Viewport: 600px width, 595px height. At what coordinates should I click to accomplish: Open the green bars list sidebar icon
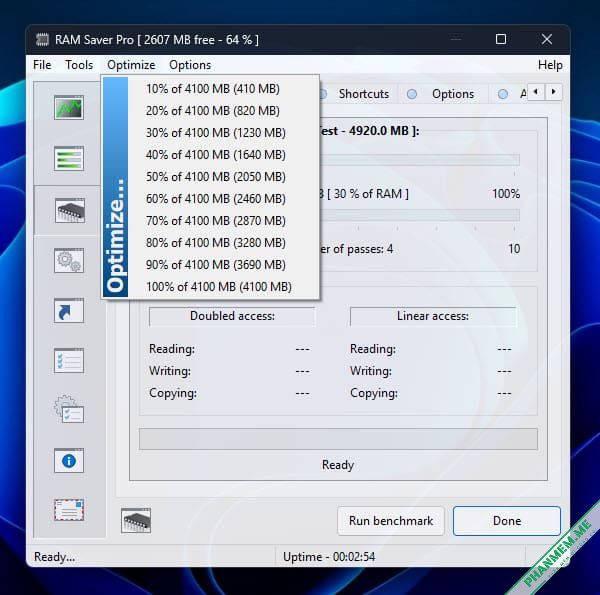(x=69, y=158)
